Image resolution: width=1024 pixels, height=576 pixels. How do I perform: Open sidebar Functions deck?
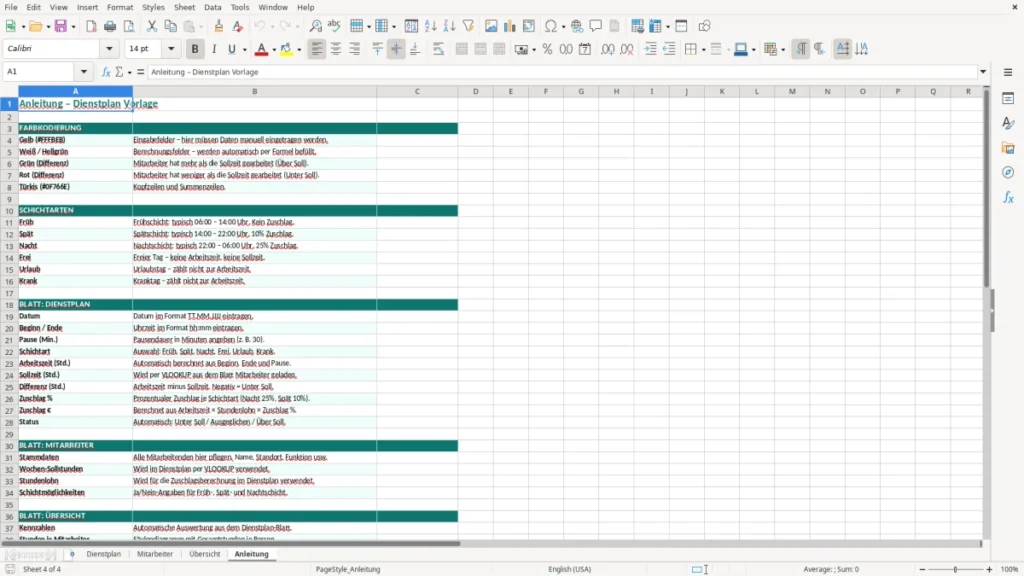[x=1008, y=197]
